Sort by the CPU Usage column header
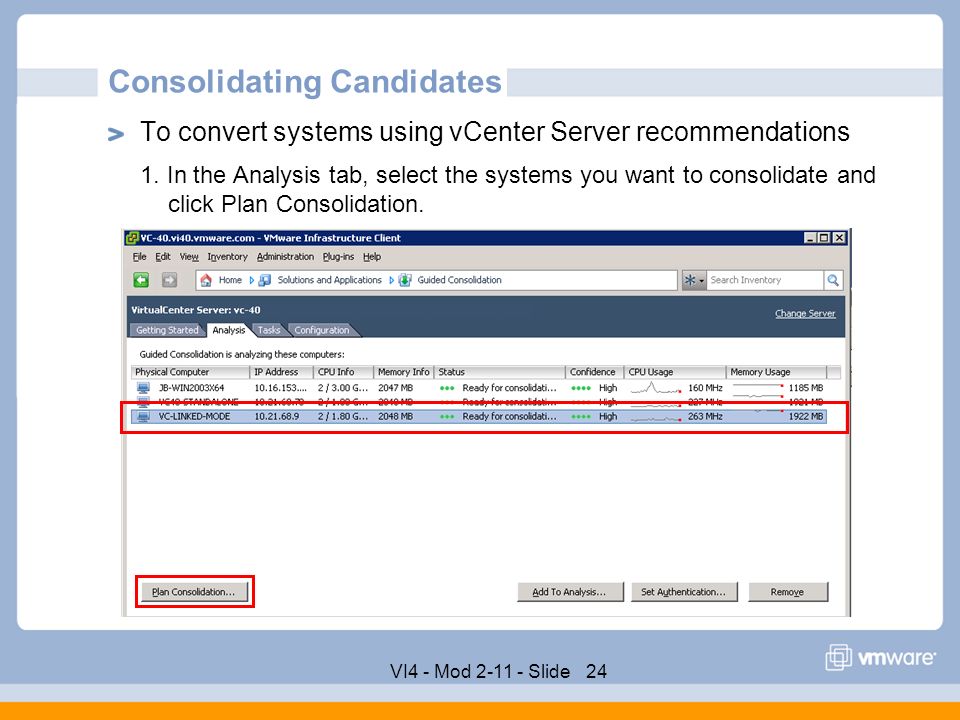The width and height of the screenshot is (960, 720). tap(675, 372)
